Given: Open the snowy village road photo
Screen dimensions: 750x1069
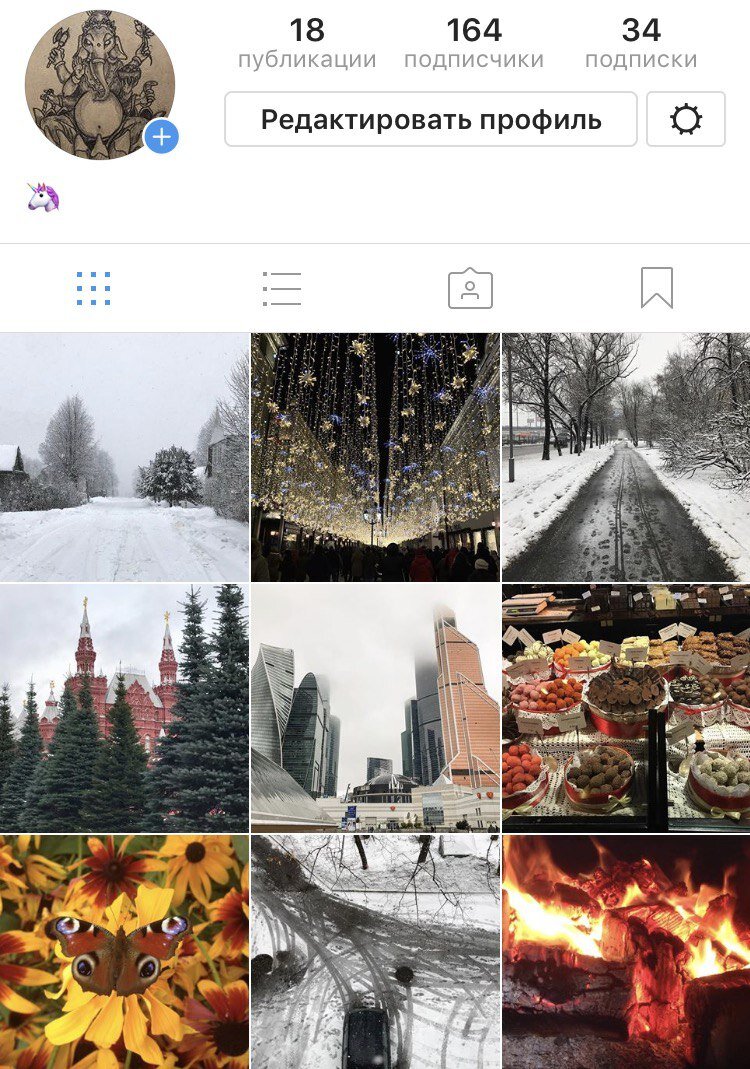Looking at the screenshot, I should pyautogui.click(x=124, y=457).
